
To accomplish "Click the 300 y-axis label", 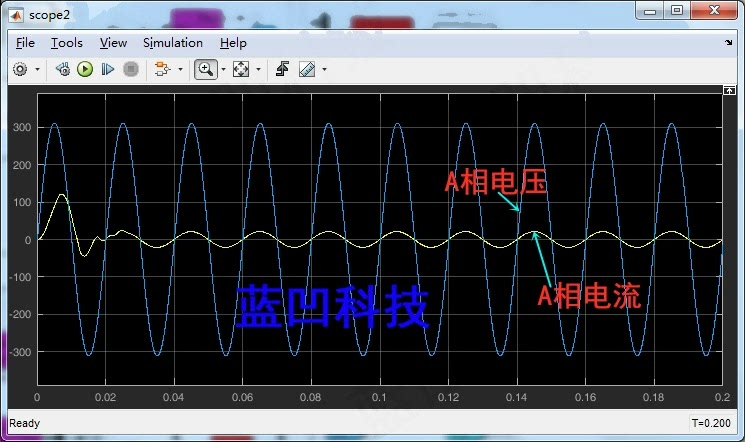I will point(22,127).
